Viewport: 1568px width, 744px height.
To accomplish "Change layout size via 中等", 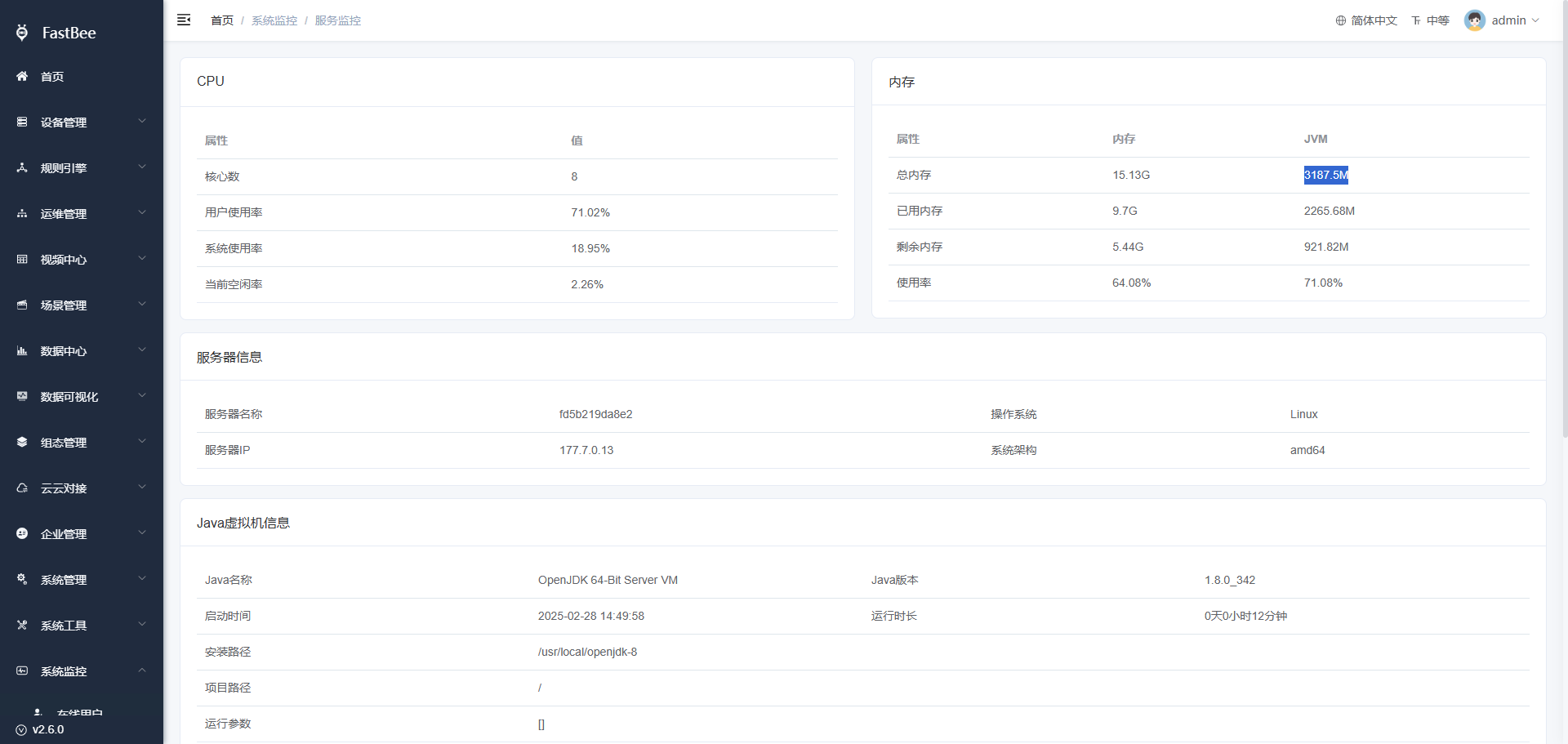I will pos(1438,20).
